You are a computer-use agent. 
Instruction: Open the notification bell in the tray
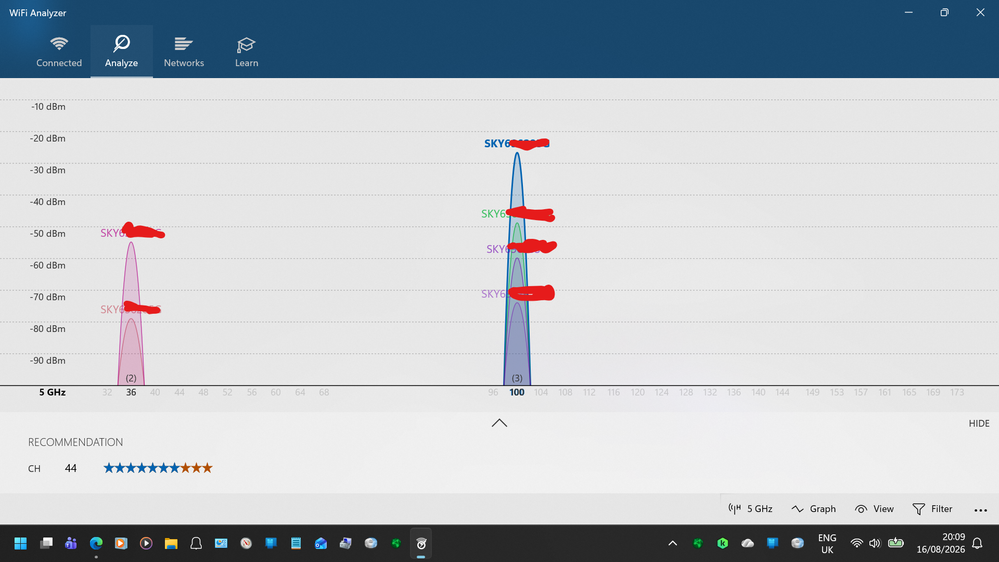pos(977,544)
